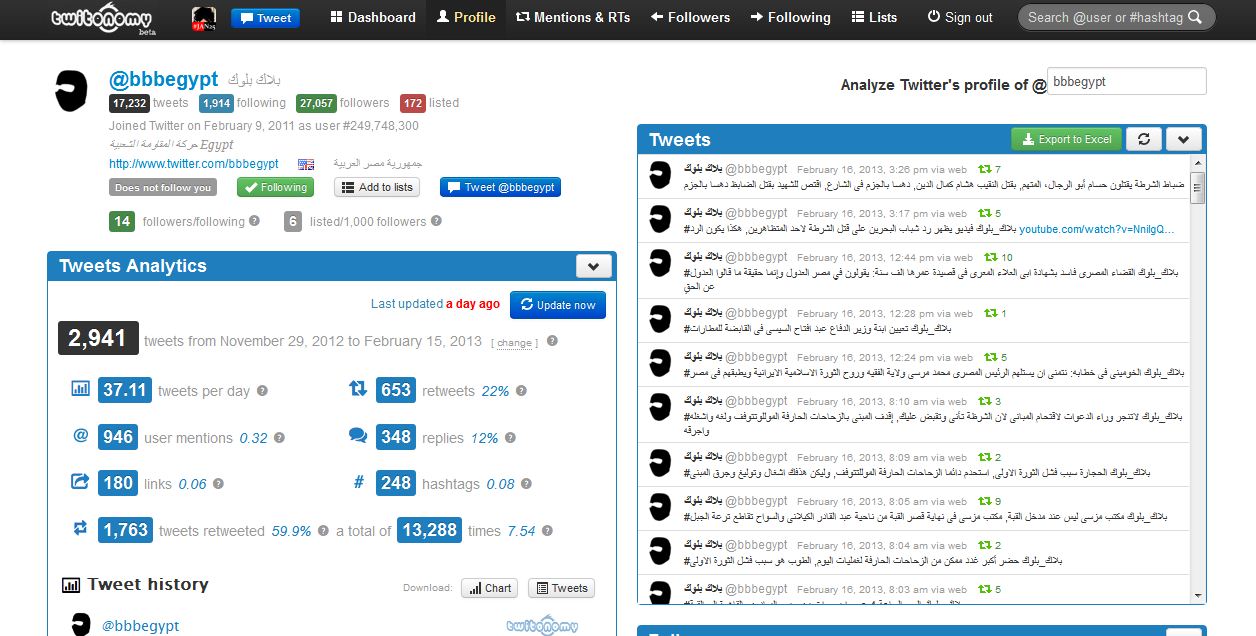Collapse the Tweets panel with chevron
1256x636 pixels.
pyautogui.click(x=1184, y=139)
